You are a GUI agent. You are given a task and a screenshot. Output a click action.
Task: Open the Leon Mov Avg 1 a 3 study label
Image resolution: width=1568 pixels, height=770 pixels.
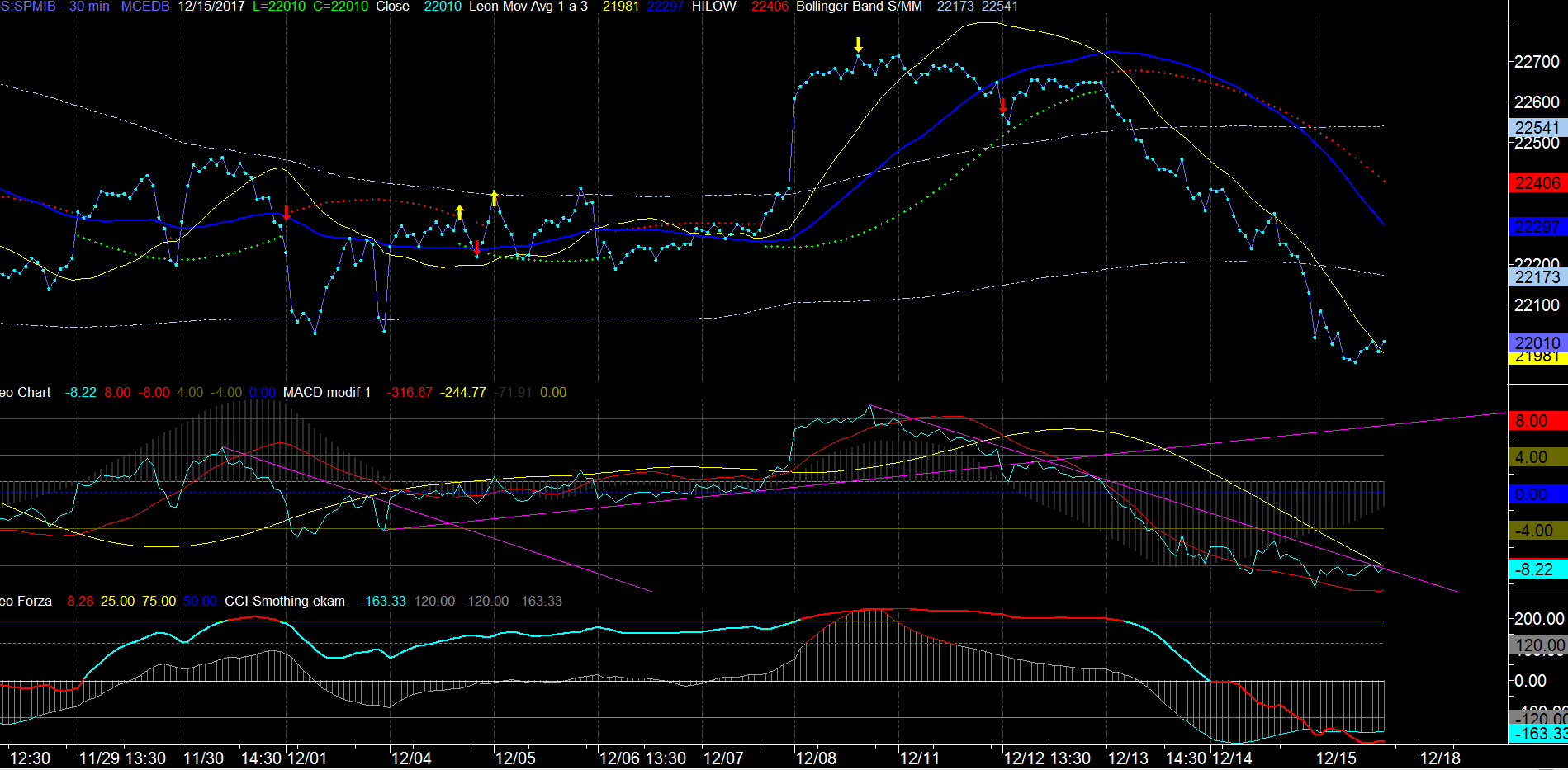tap(528, 7)
